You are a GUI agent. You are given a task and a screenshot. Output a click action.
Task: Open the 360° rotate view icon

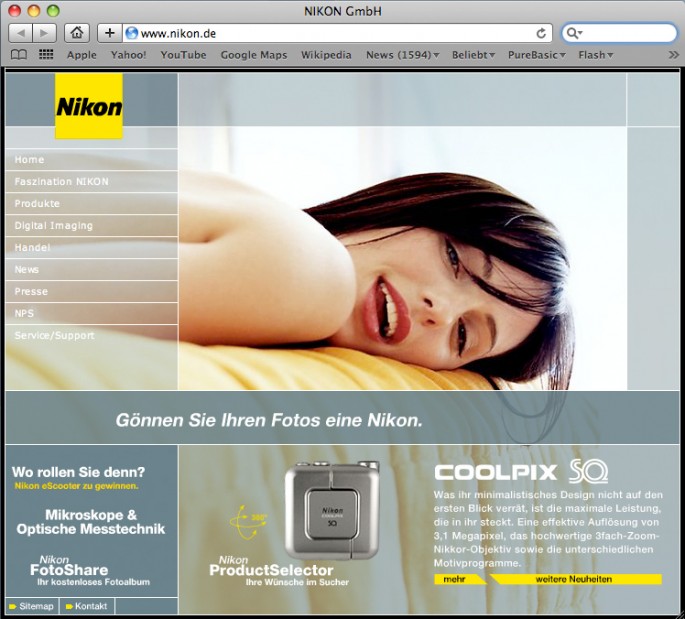[248, 521]
